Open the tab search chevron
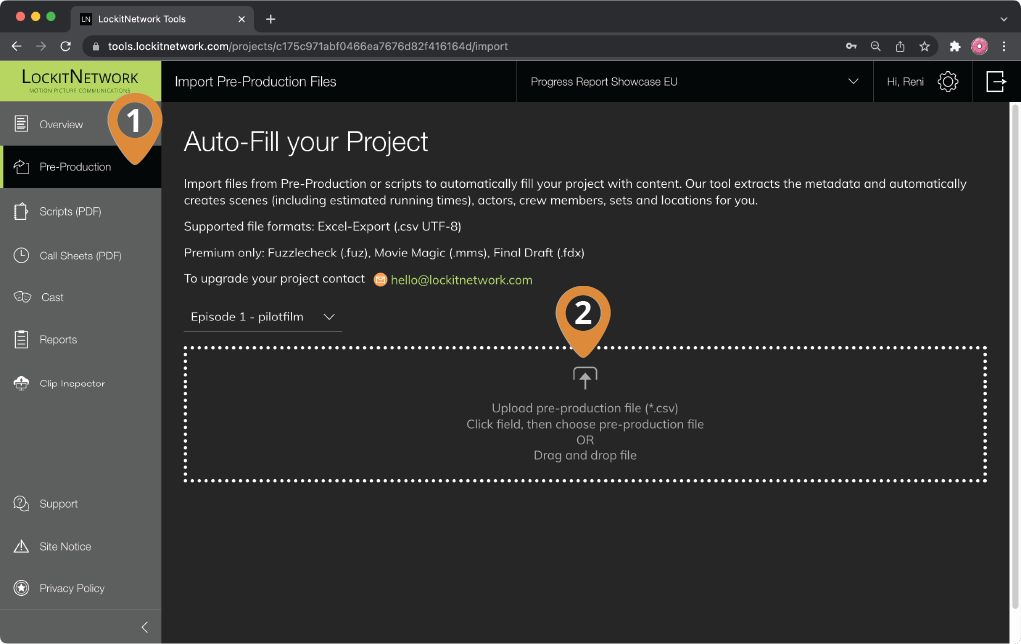 click(1003, 19)
